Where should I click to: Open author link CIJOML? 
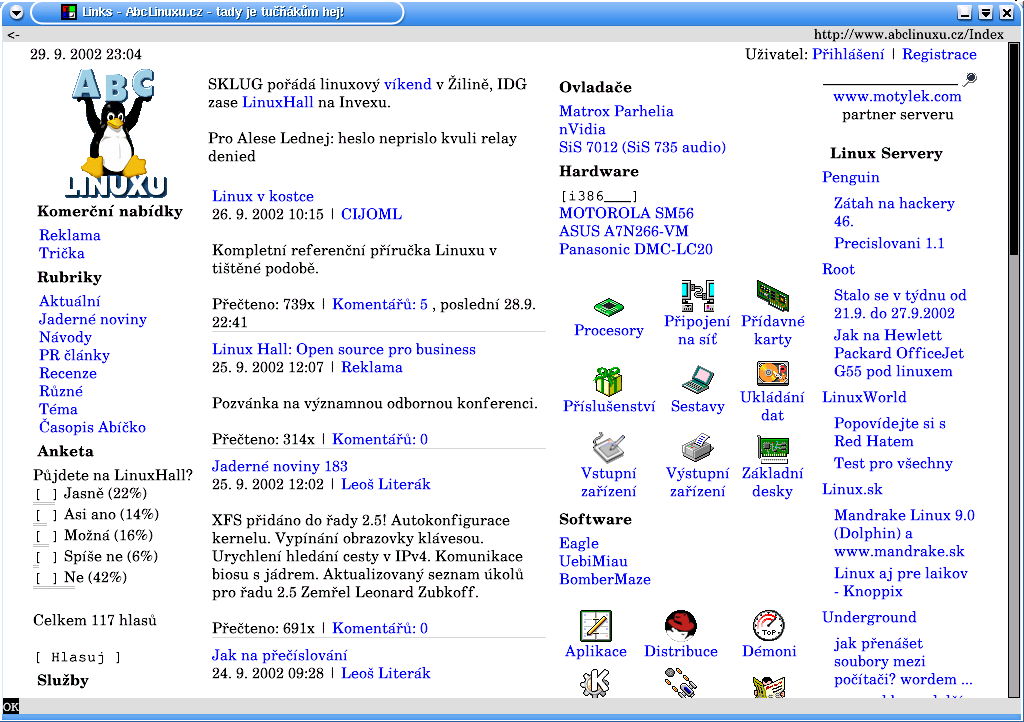point(372,214)
